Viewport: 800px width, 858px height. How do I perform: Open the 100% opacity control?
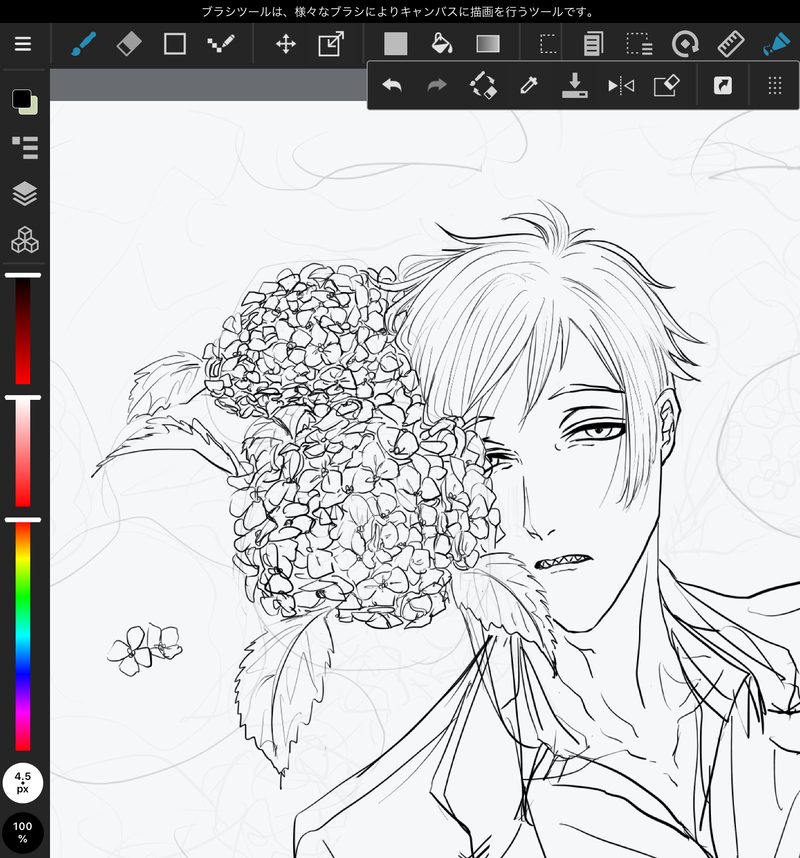pos(22,832)
